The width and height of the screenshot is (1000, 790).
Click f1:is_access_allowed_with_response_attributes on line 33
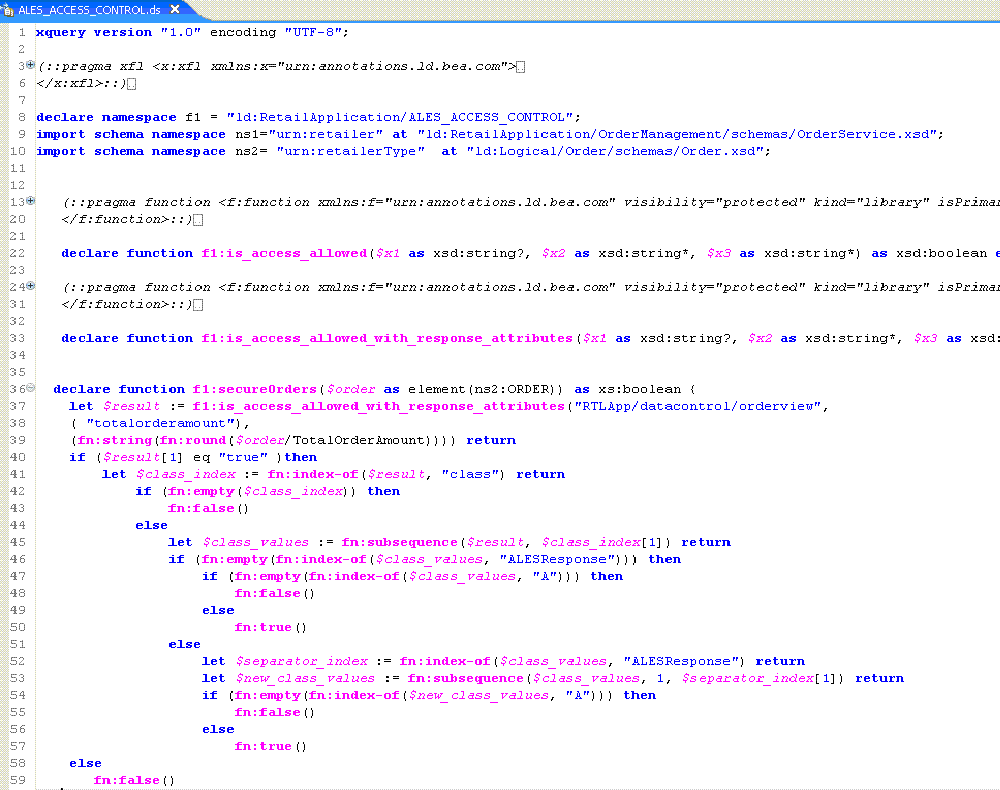click(x=387, y=339)
